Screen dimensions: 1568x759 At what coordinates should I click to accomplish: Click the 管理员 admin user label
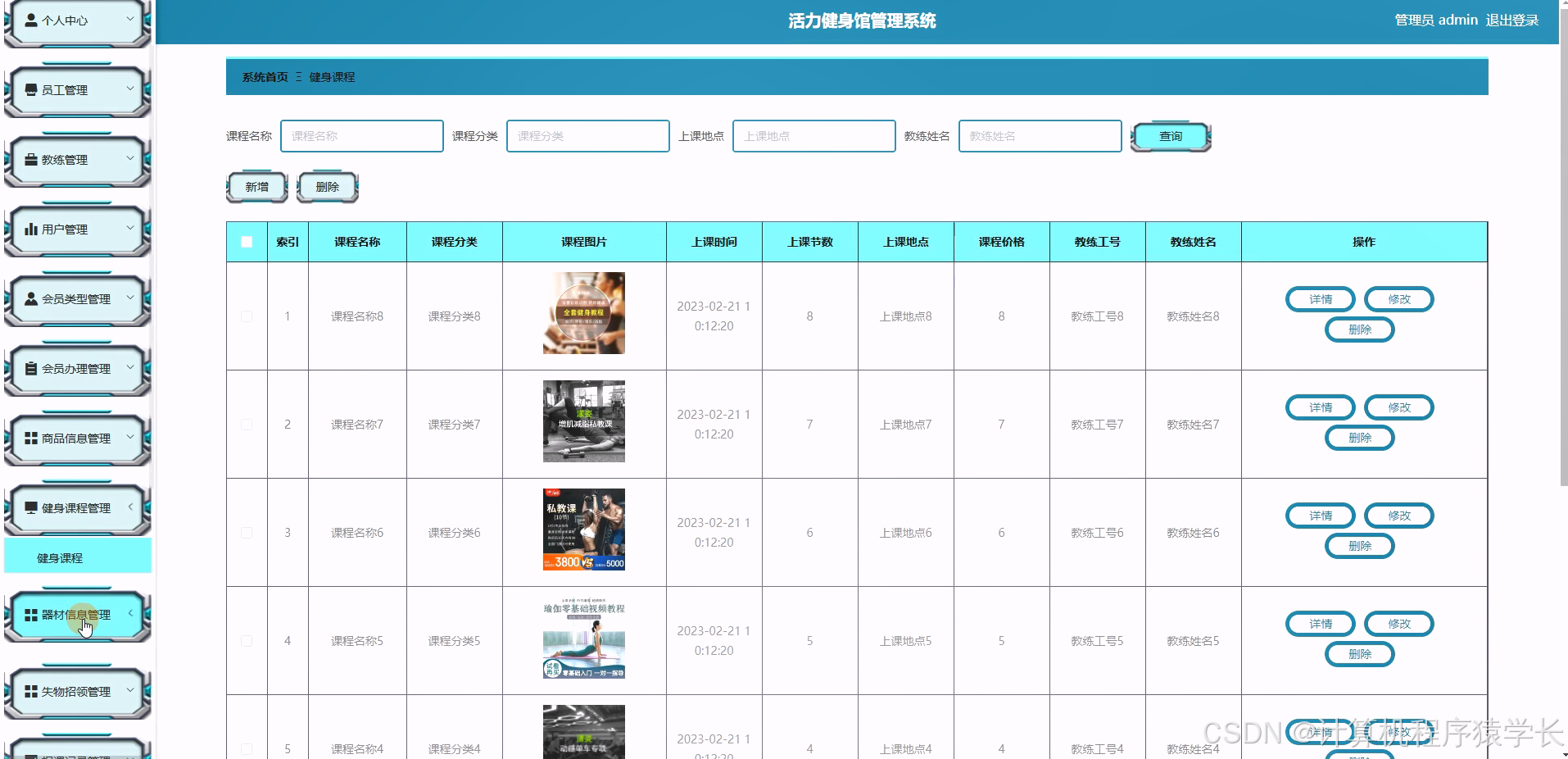pyautogui.click(x=1436, y=20)
